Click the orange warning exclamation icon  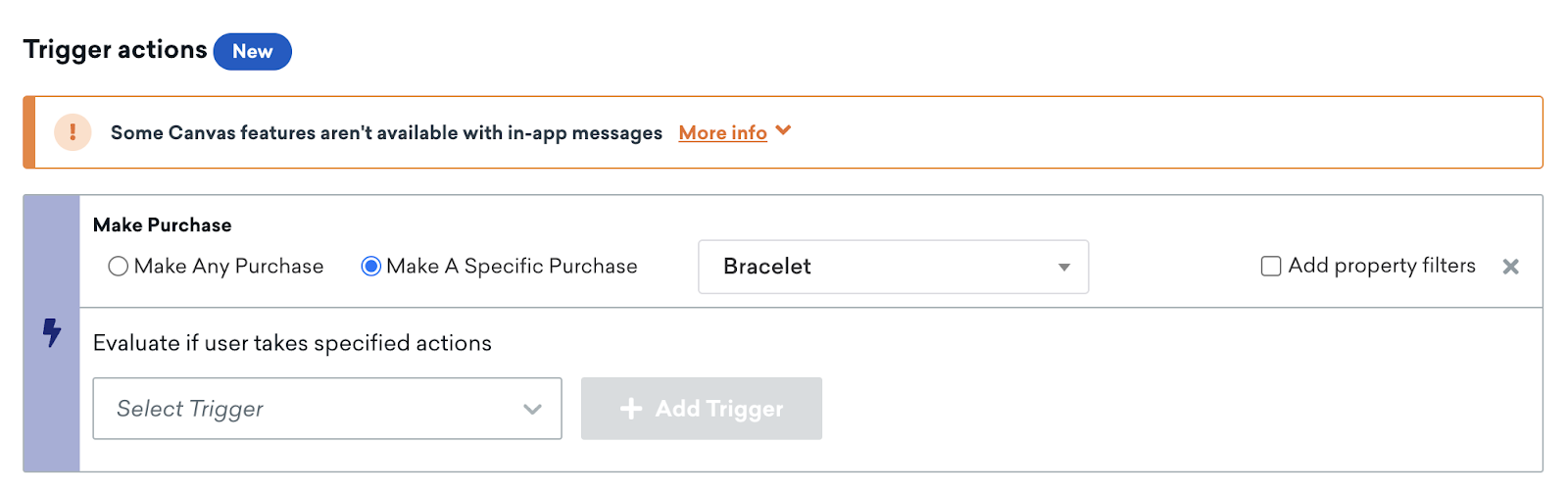(73, 132)
